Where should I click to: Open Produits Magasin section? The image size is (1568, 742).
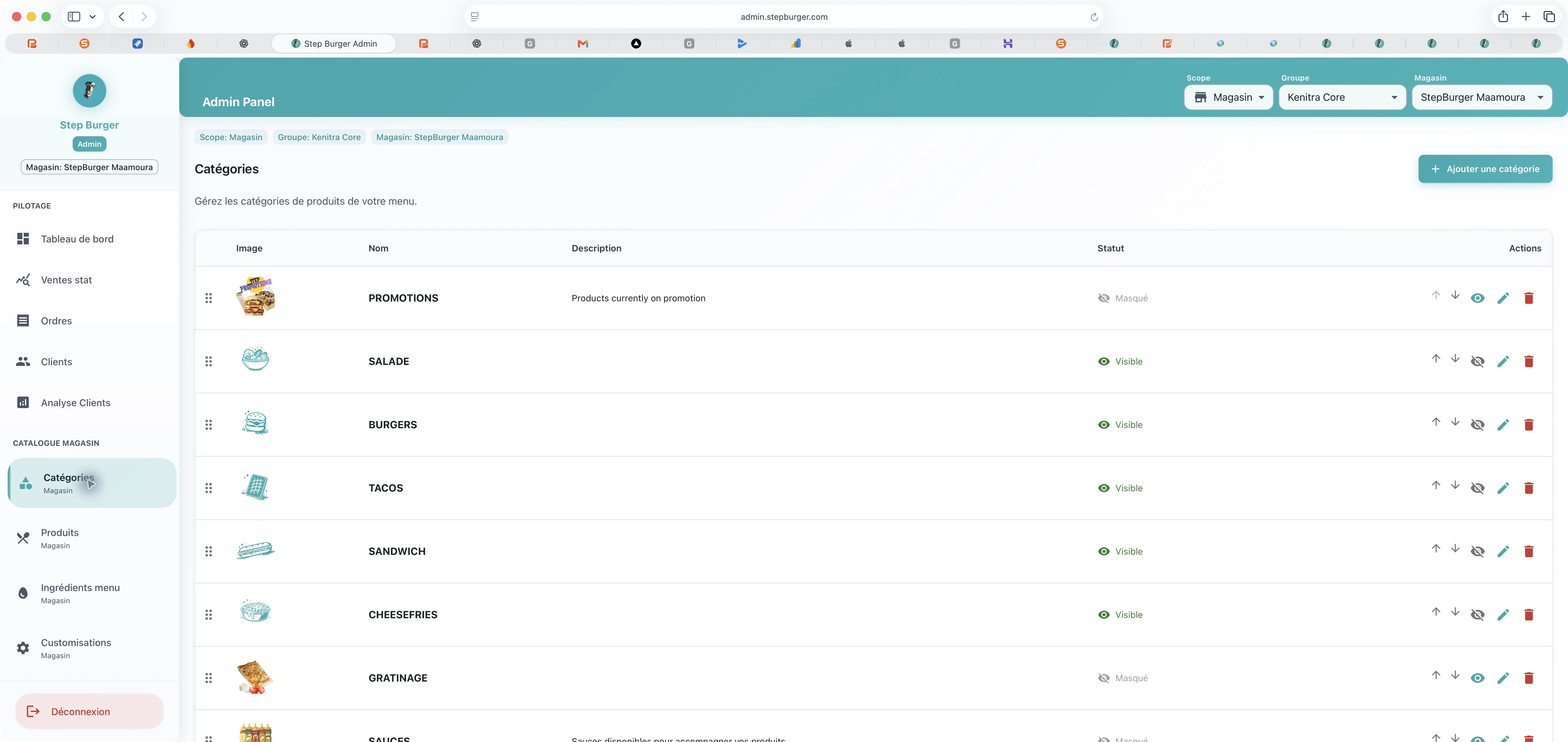pos(90,538)
